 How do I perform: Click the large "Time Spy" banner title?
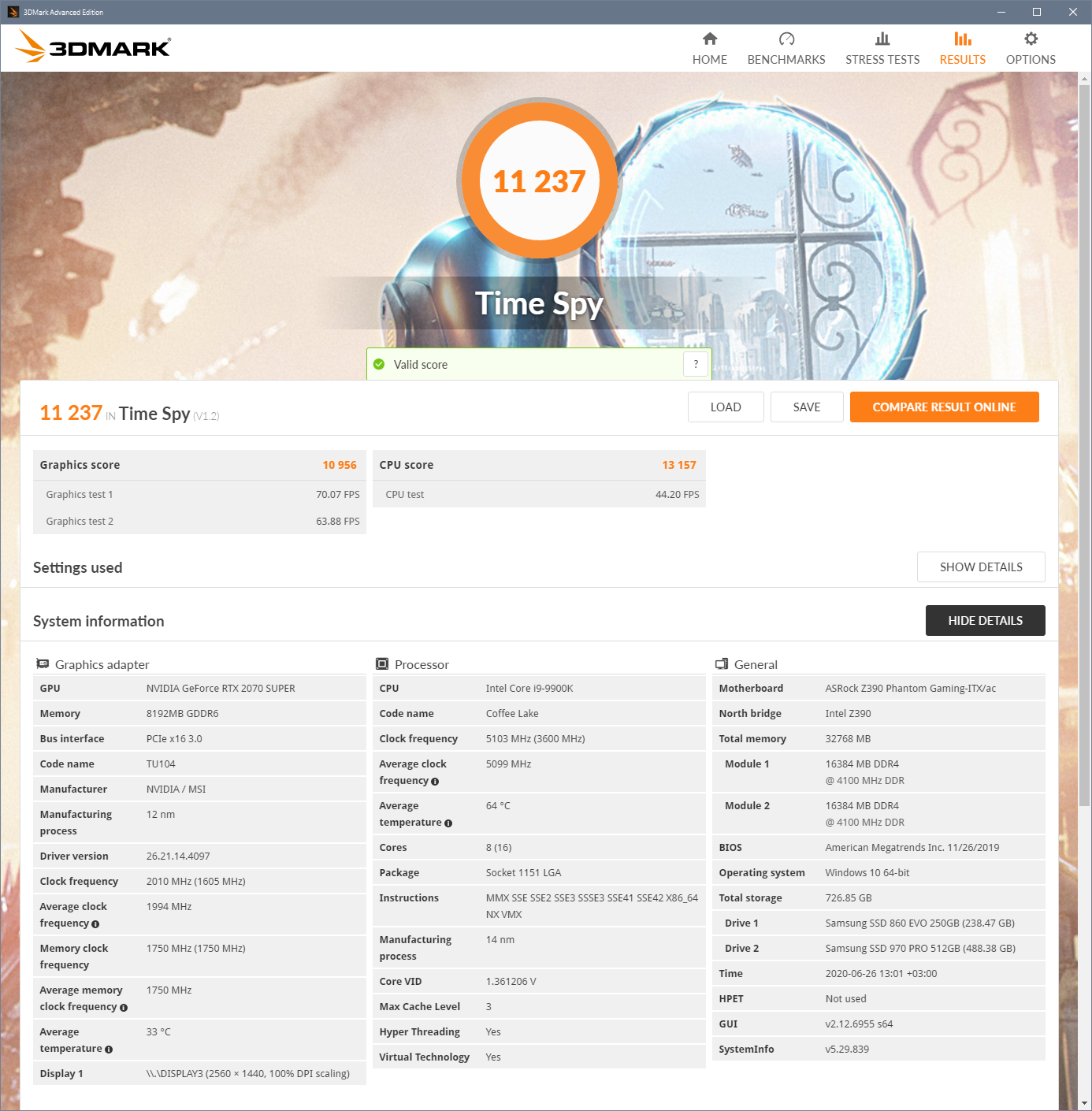point(540,304)
